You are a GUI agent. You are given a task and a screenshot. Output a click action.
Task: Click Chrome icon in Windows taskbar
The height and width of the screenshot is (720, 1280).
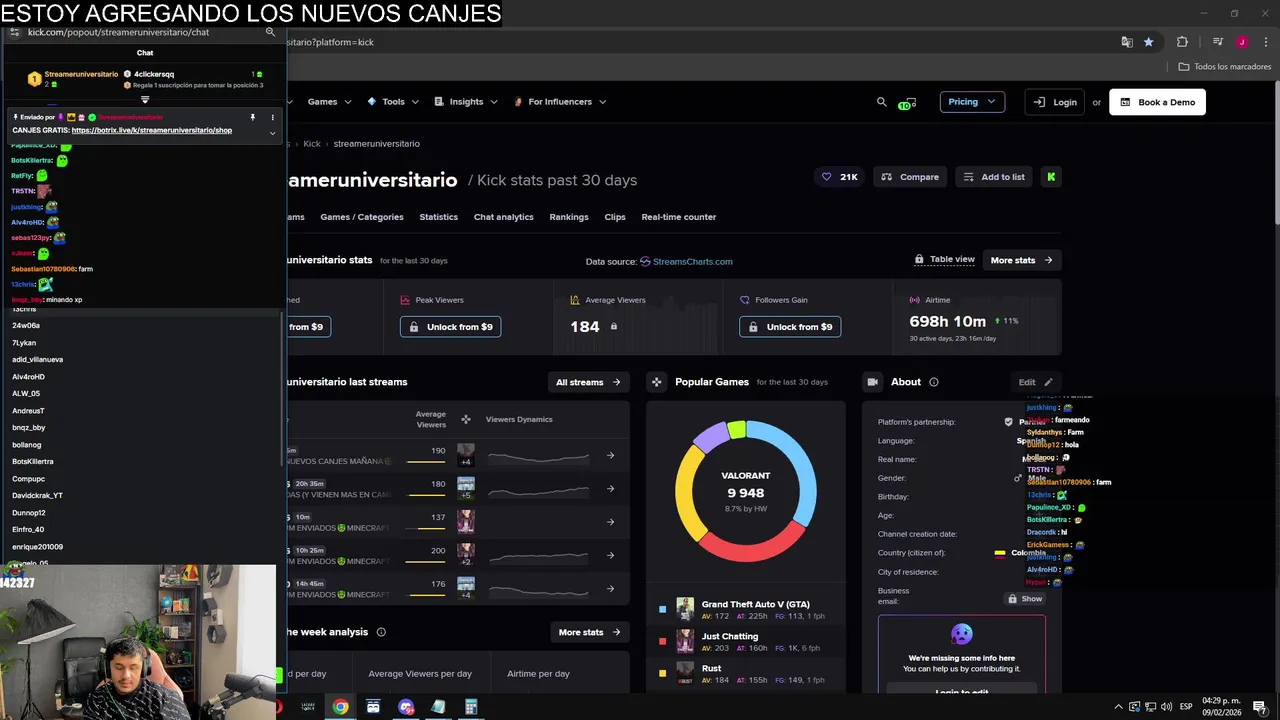coord(341,707)
